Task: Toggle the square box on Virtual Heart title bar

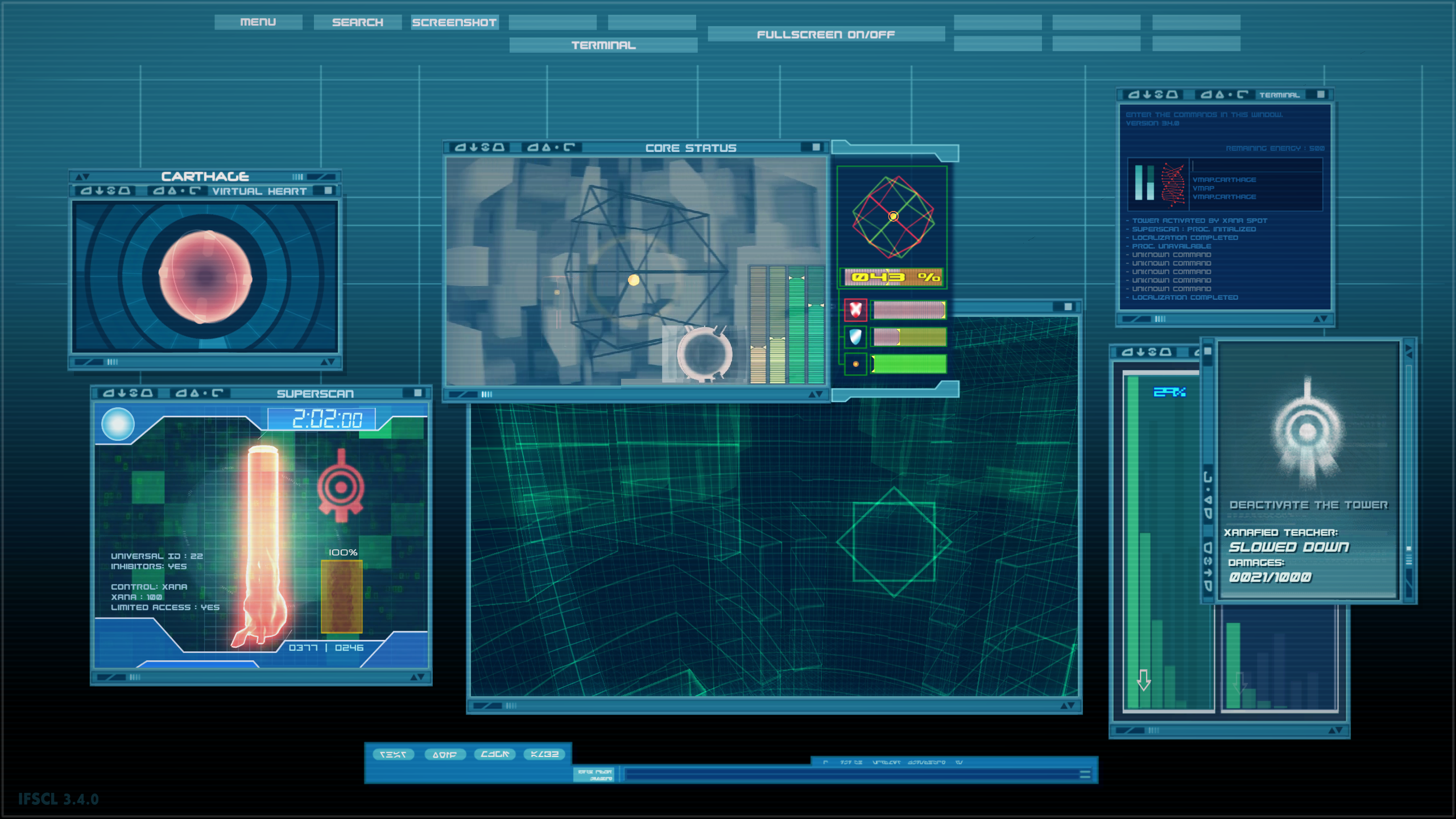Action: 328,191
